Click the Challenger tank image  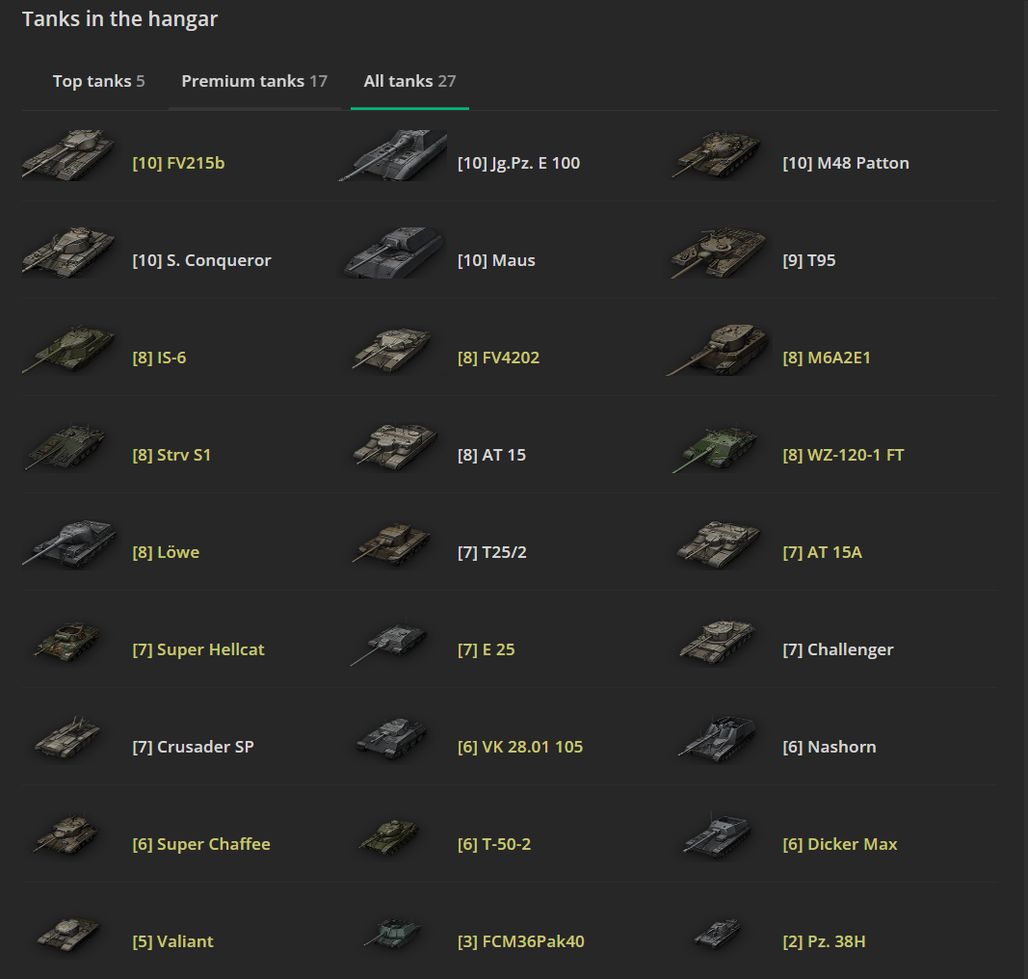718,642
